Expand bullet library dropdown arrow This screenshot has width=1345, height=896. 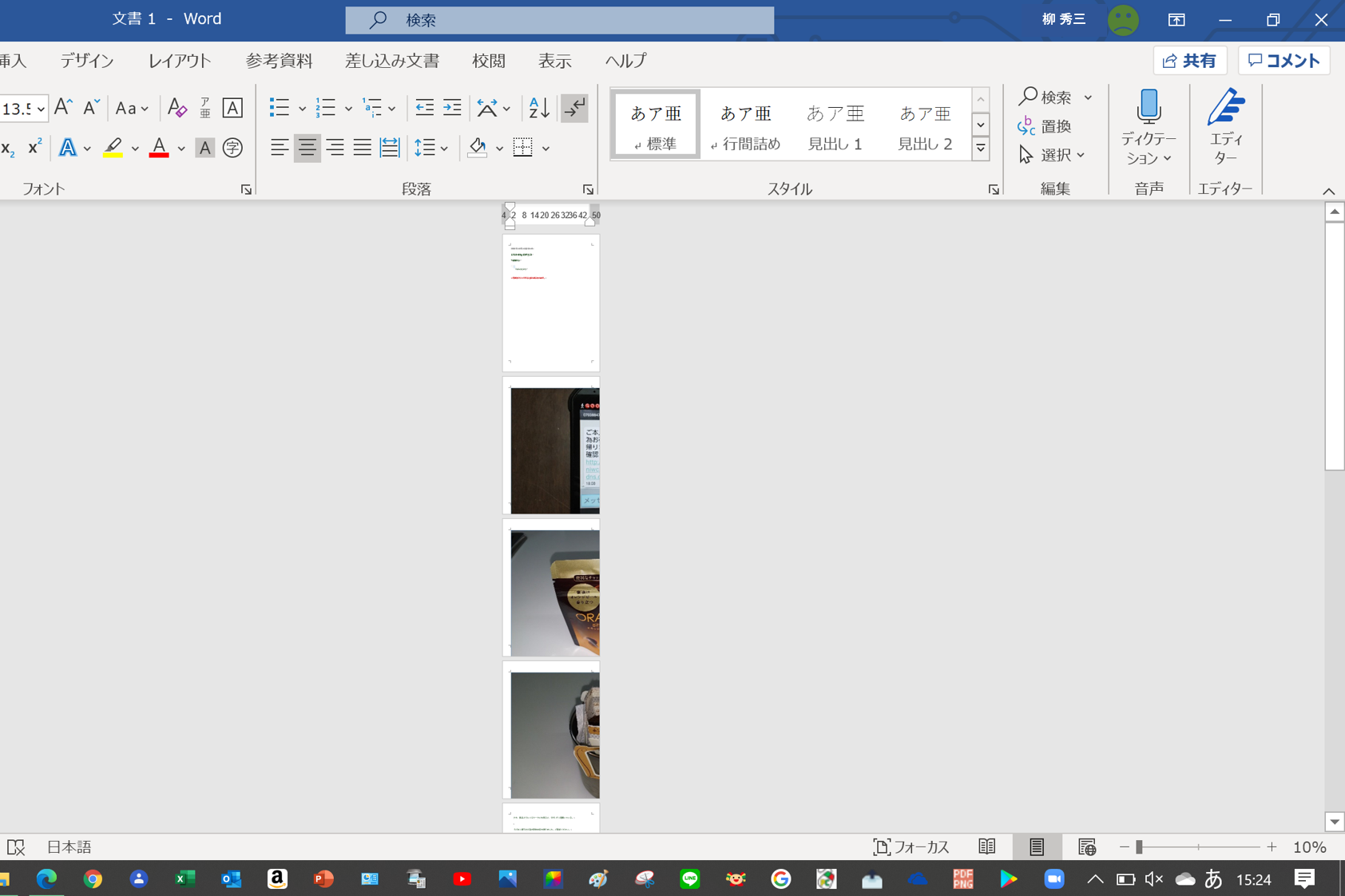[302, 109]
